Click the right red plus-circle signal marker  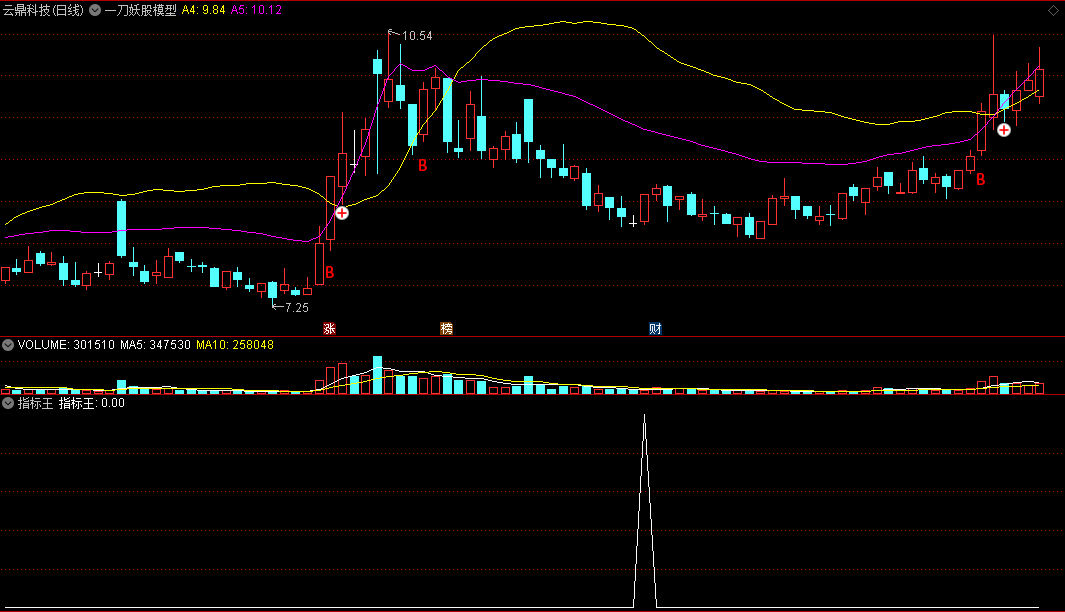[1004, 130]
